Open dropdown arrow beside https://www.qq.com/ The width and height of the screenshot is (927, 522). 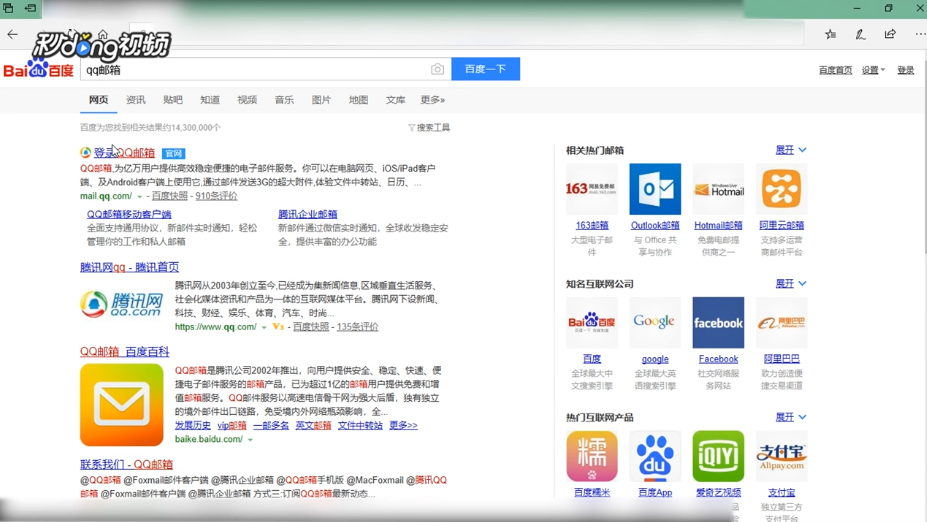click(x=264, y=327)
